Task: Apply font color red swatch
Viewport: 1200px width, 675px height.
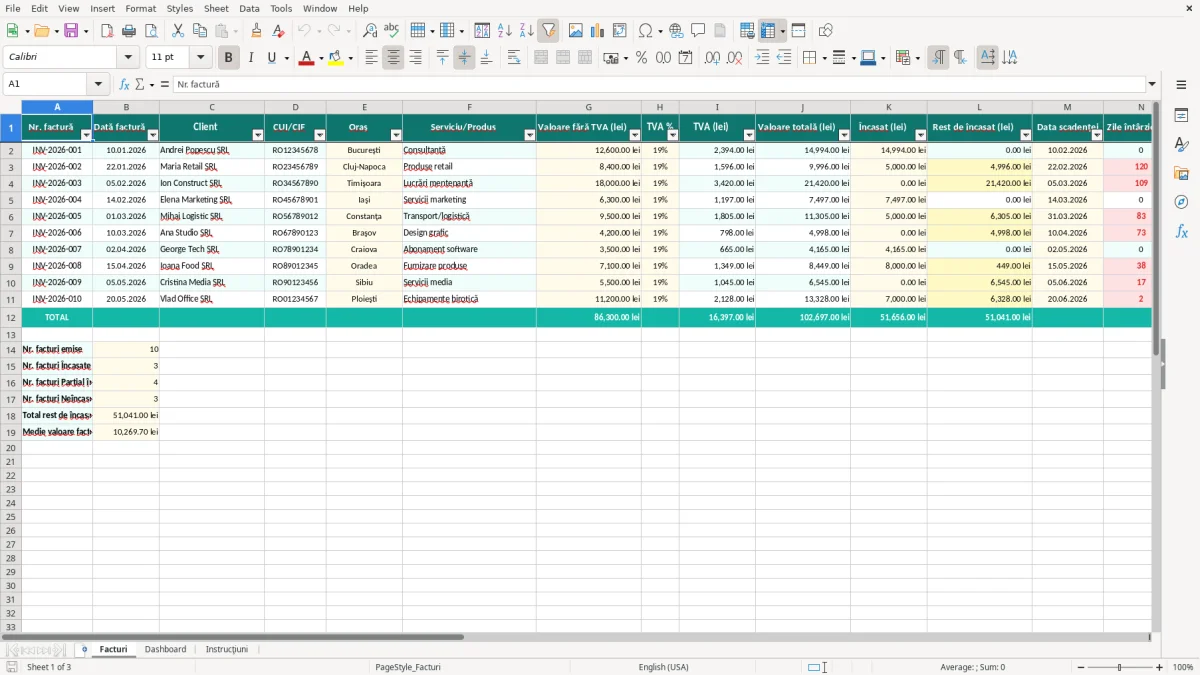Action: (306, 58)
